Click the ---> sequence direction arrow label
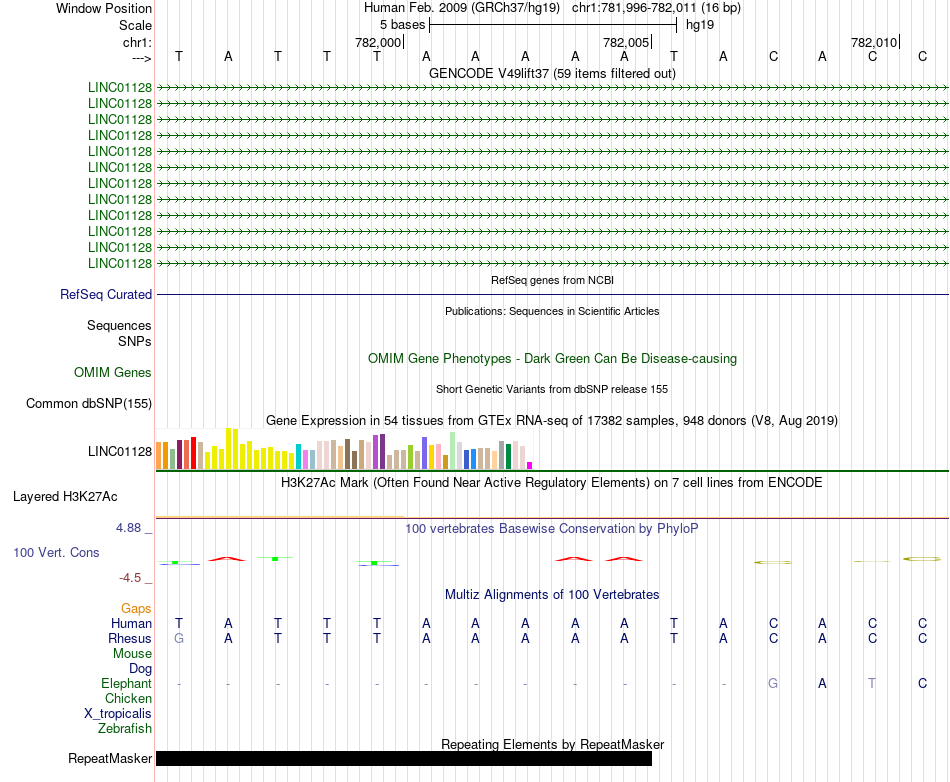 click(x=141, y=58)
